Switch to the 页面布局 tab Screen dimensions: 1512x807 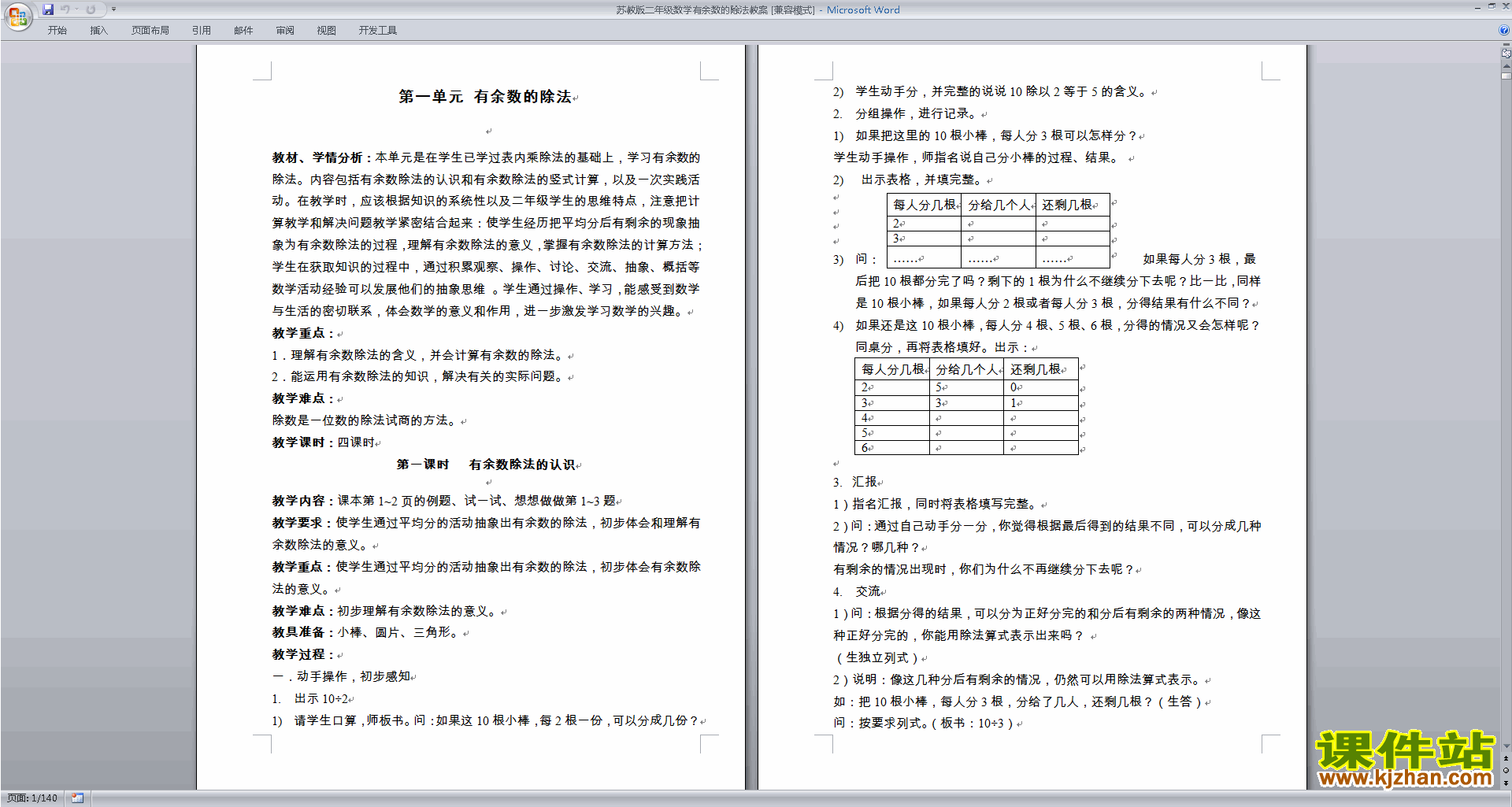(150, 31)
